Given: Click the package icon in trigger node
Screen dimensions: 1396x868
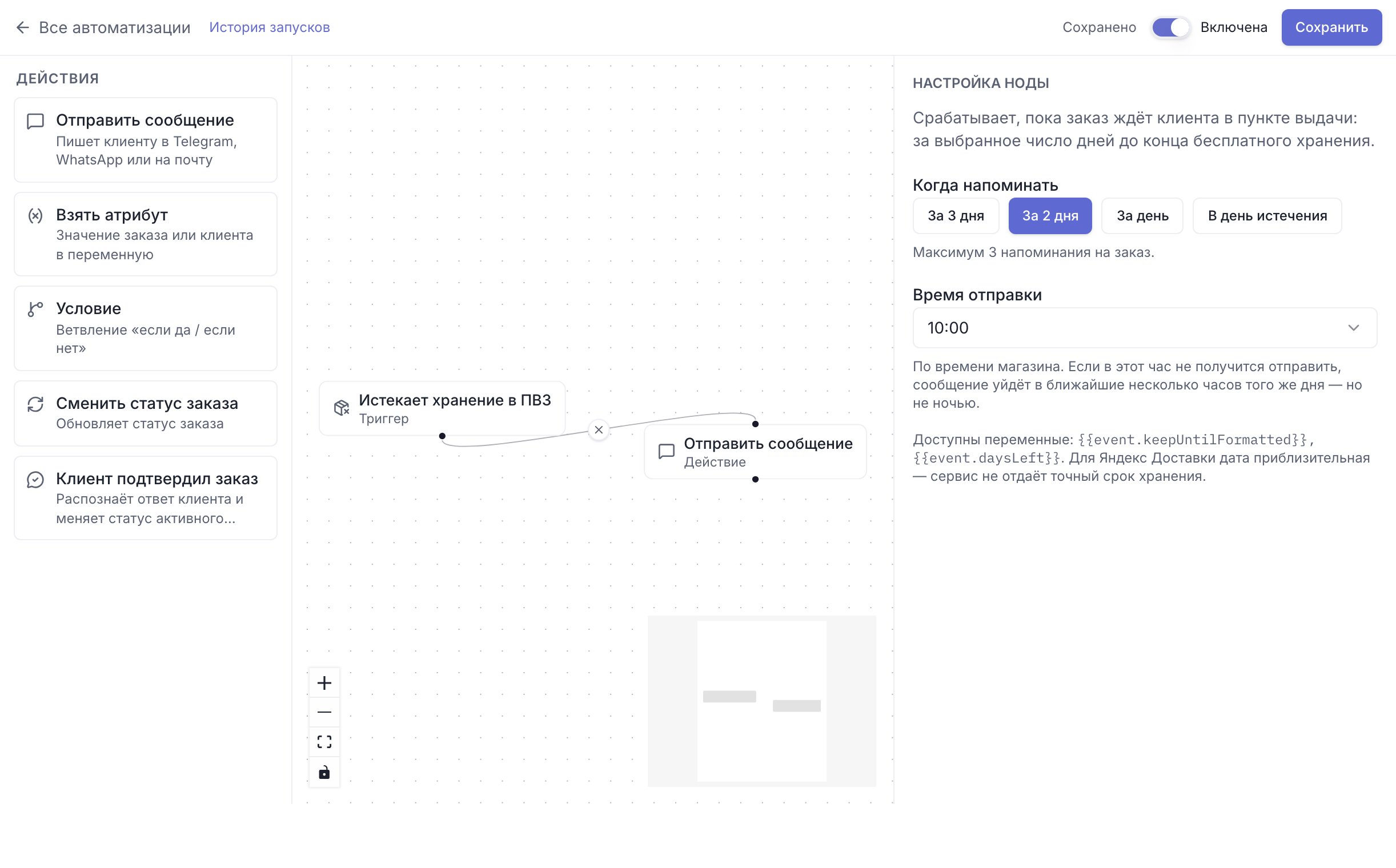Looking at the screenshot, I should (x=342, y=408).
